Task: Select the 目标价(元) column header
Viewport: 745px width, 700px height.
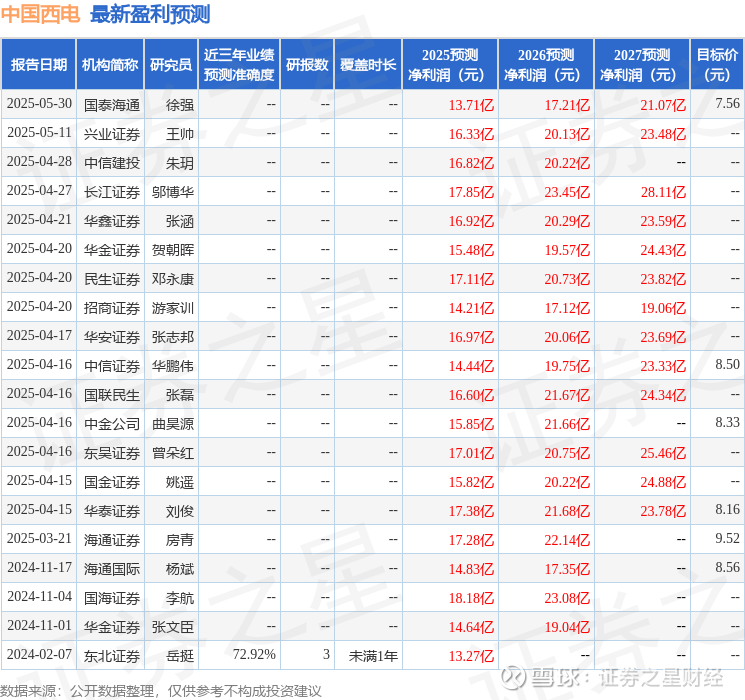Action: point(717,65)
